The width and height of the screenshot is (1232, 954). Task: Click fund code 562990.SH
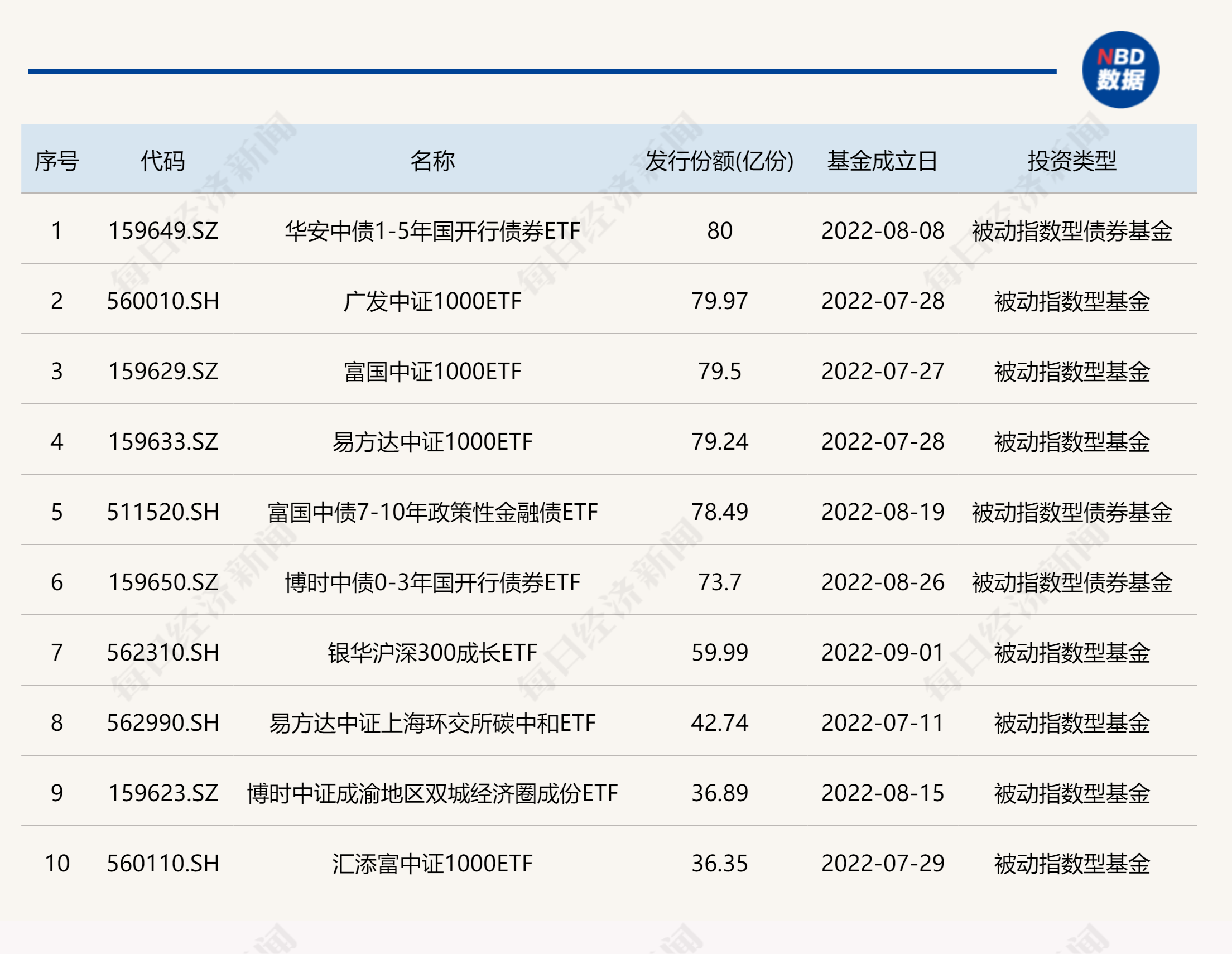[x=163, y=722]
